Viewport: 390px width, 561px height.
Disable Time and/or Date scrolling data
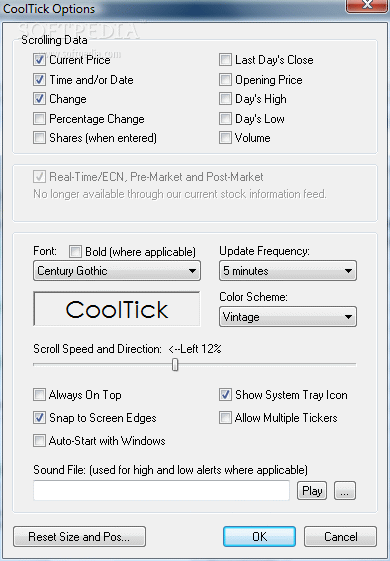click(39, 79)
